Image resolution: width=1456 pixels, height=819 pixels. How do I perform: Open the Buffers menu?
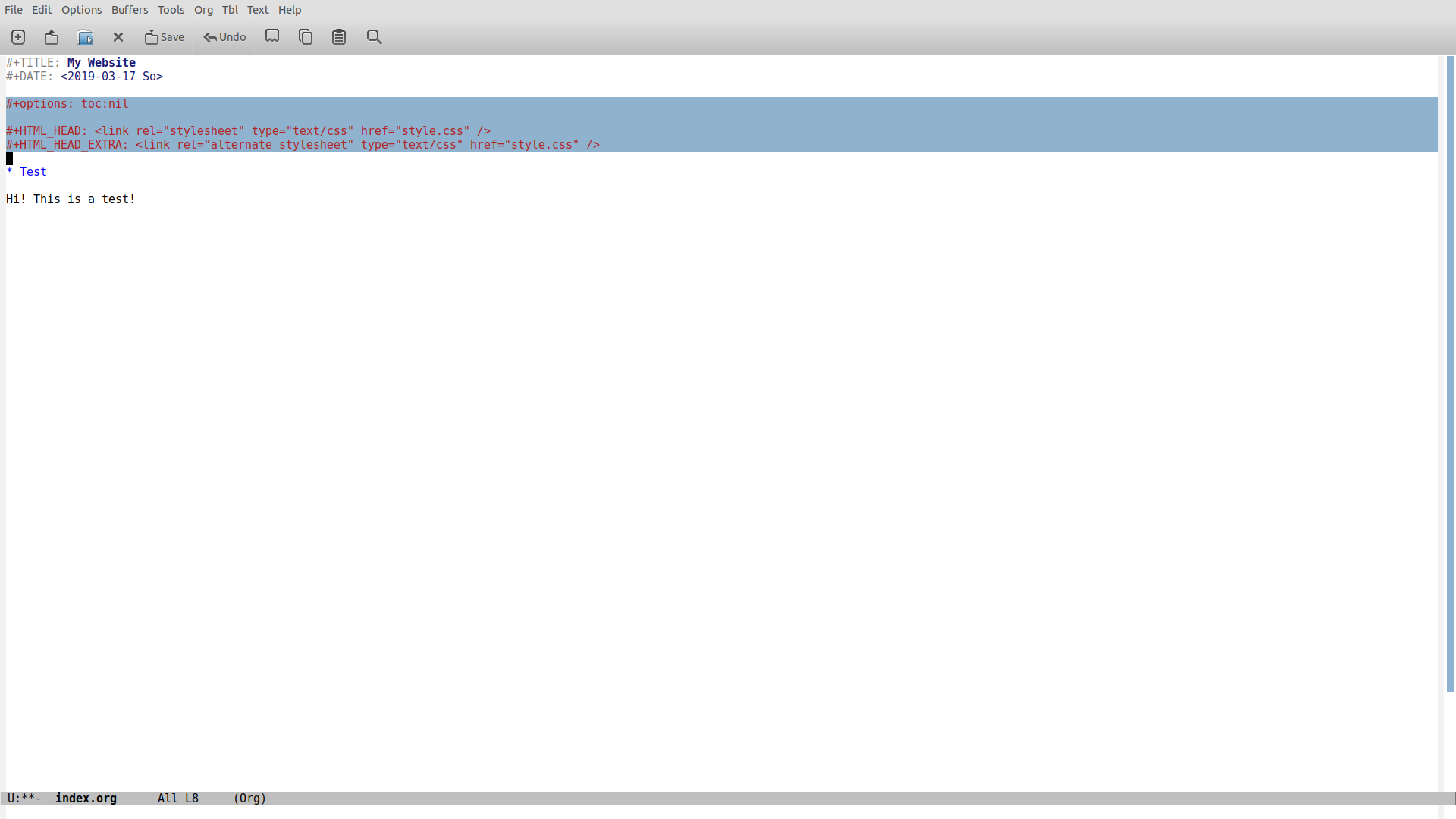coord(130,10)
